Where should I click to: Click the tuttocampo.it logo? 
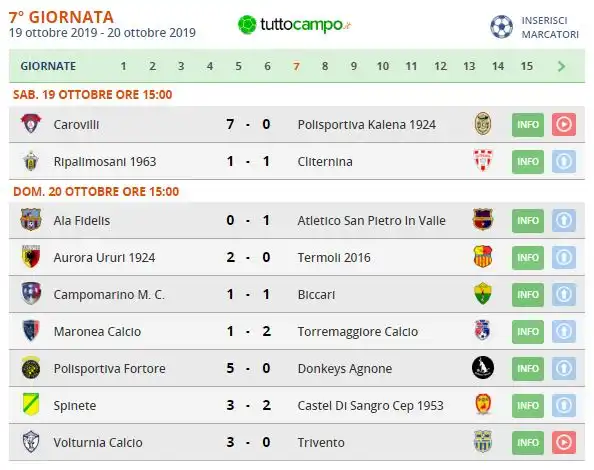[x=295, y=25]
